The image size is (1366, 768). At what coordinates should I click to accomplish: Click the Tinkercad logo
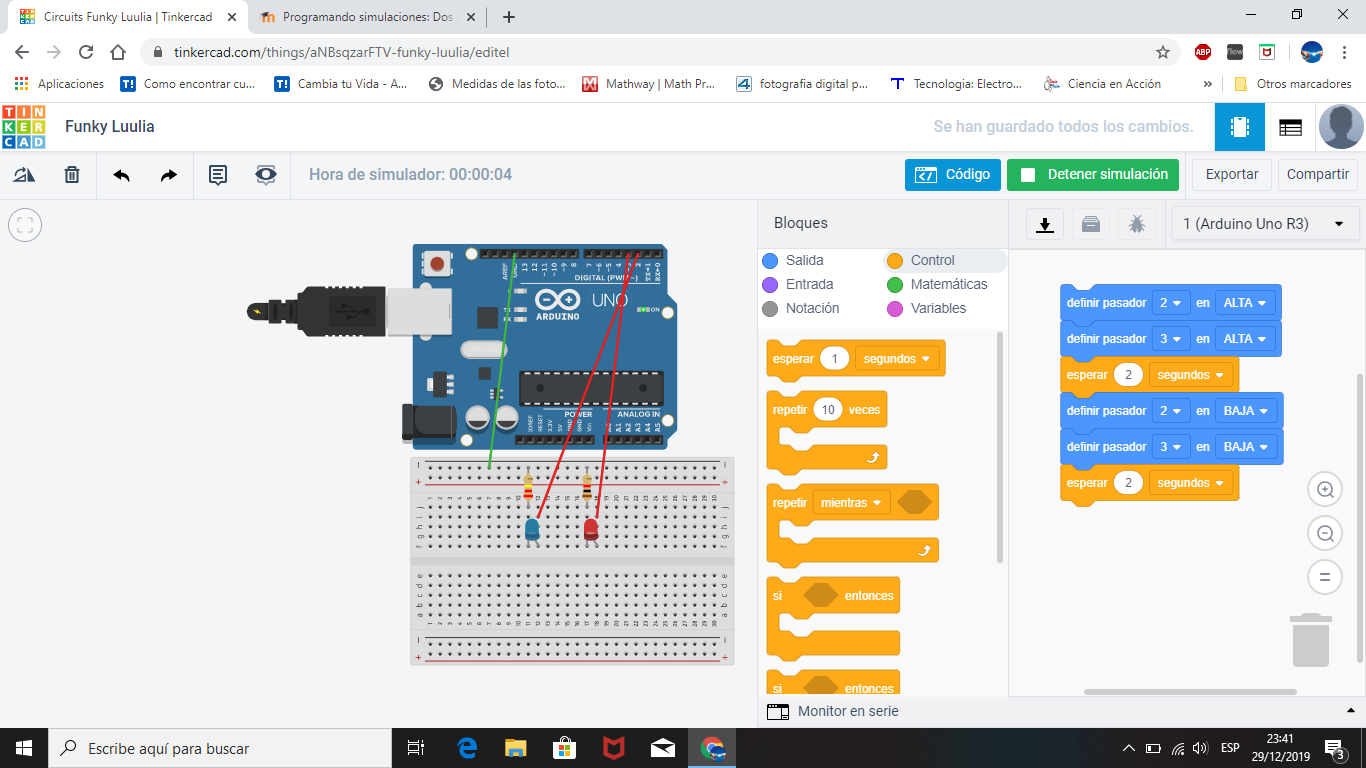pyautogui.click(x=24, y=127)
